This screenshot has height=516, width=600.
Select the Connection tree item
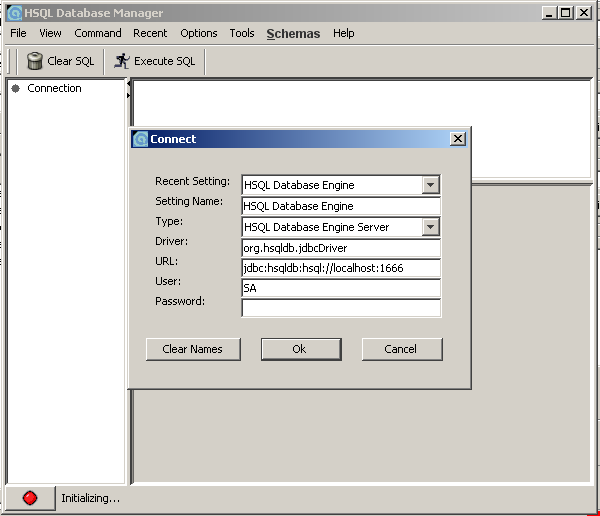54,88
